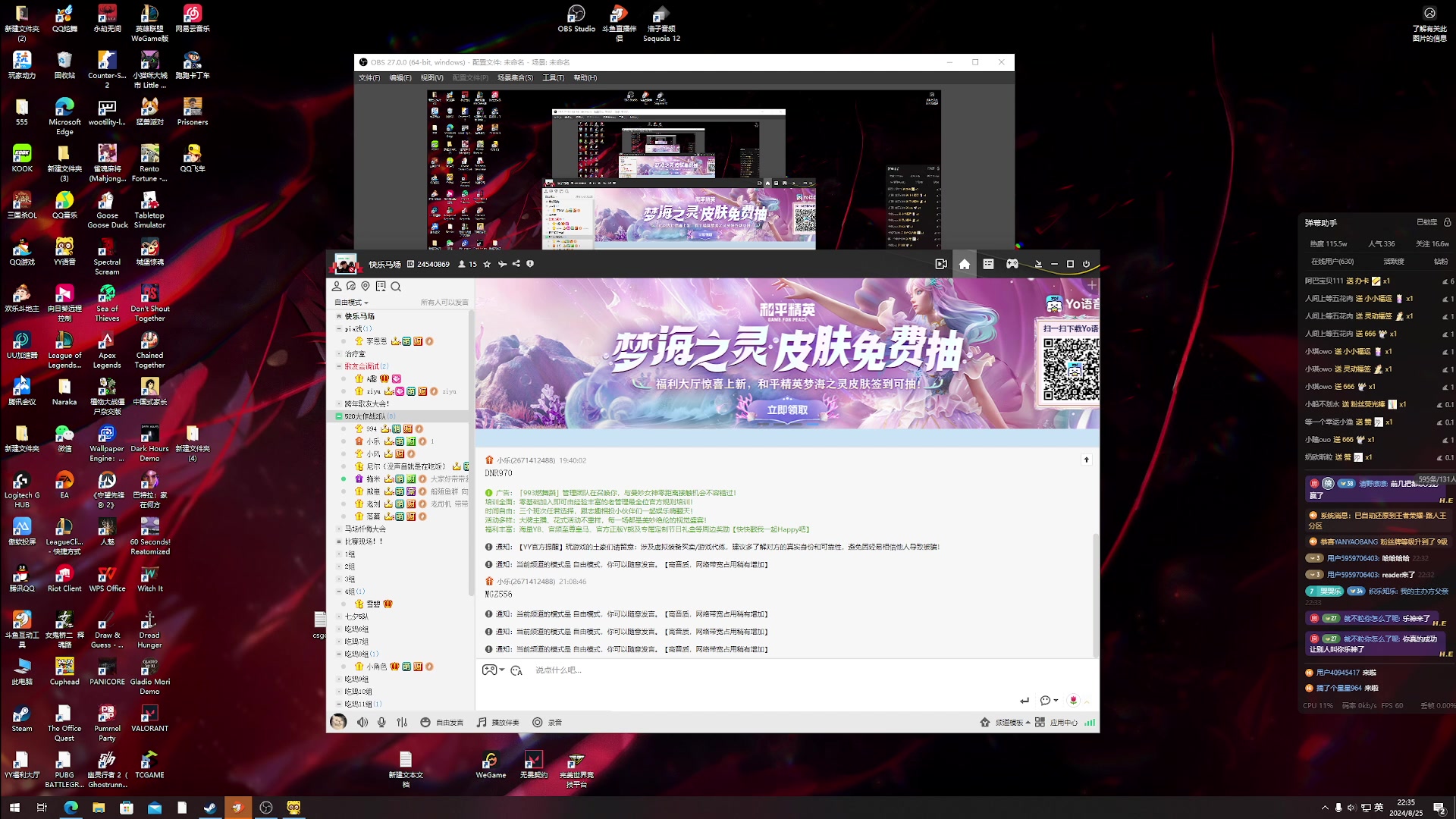Click the favorite star icon beside user count
This screenshot has width=1456, height=819.
point(487,264)
